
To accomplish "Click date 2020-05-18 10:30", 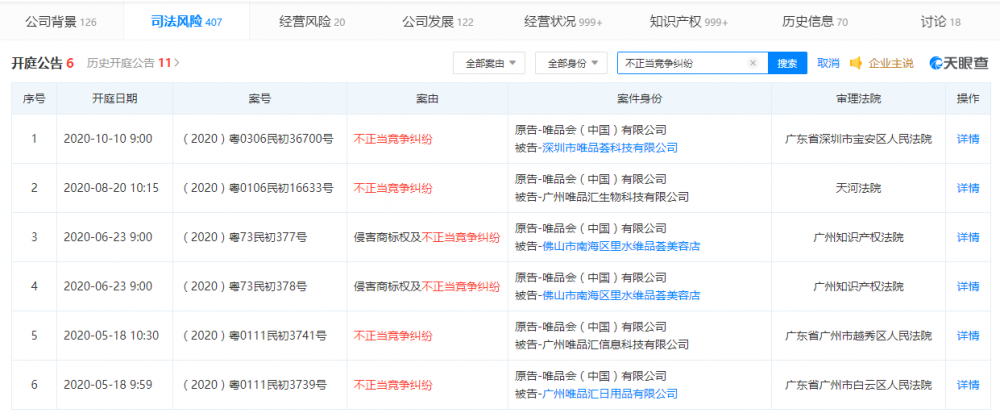I will tap(111, 335).
